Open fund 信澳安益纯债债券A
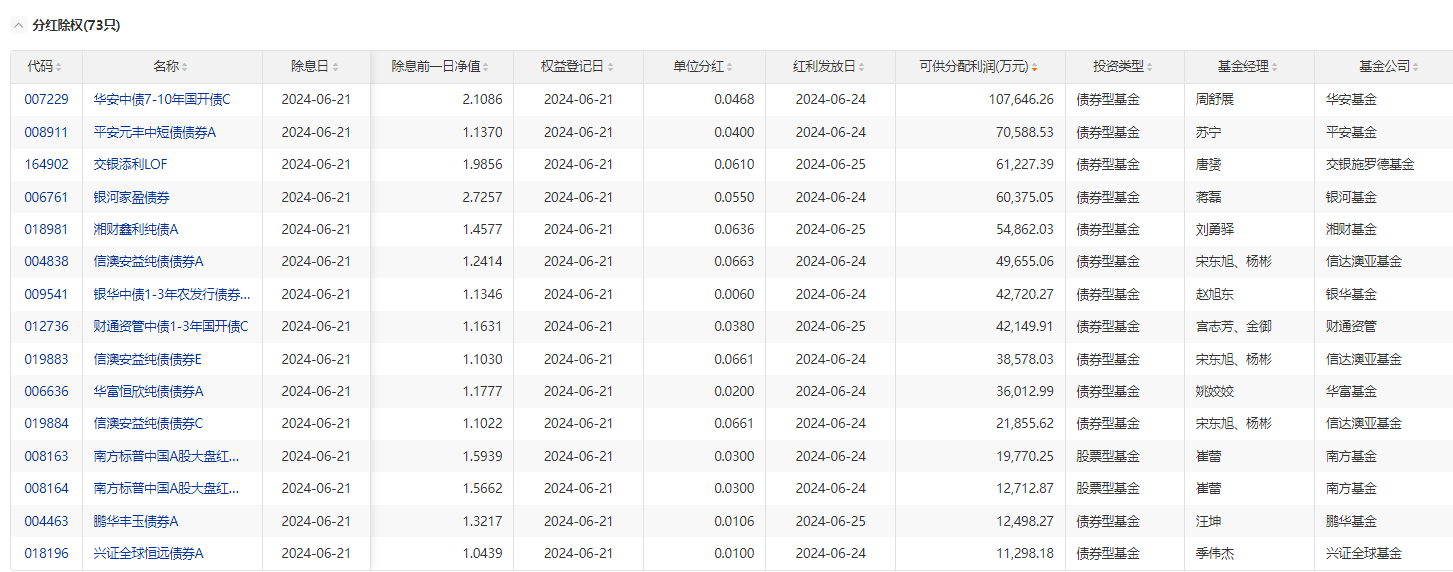This screenshot has width=1453, height=572. tap(148, 261)
